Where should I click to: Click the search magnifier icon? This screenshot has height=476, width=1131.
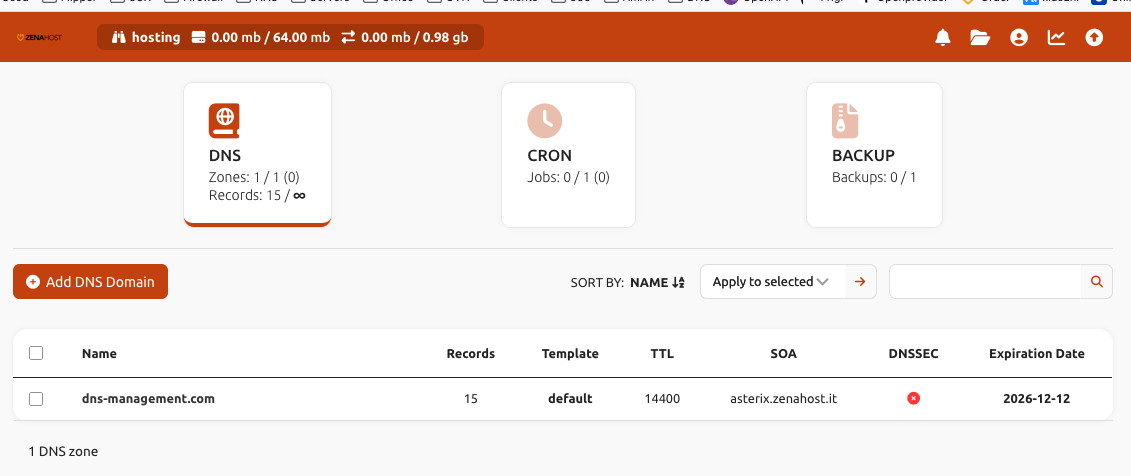(1096, 281)
